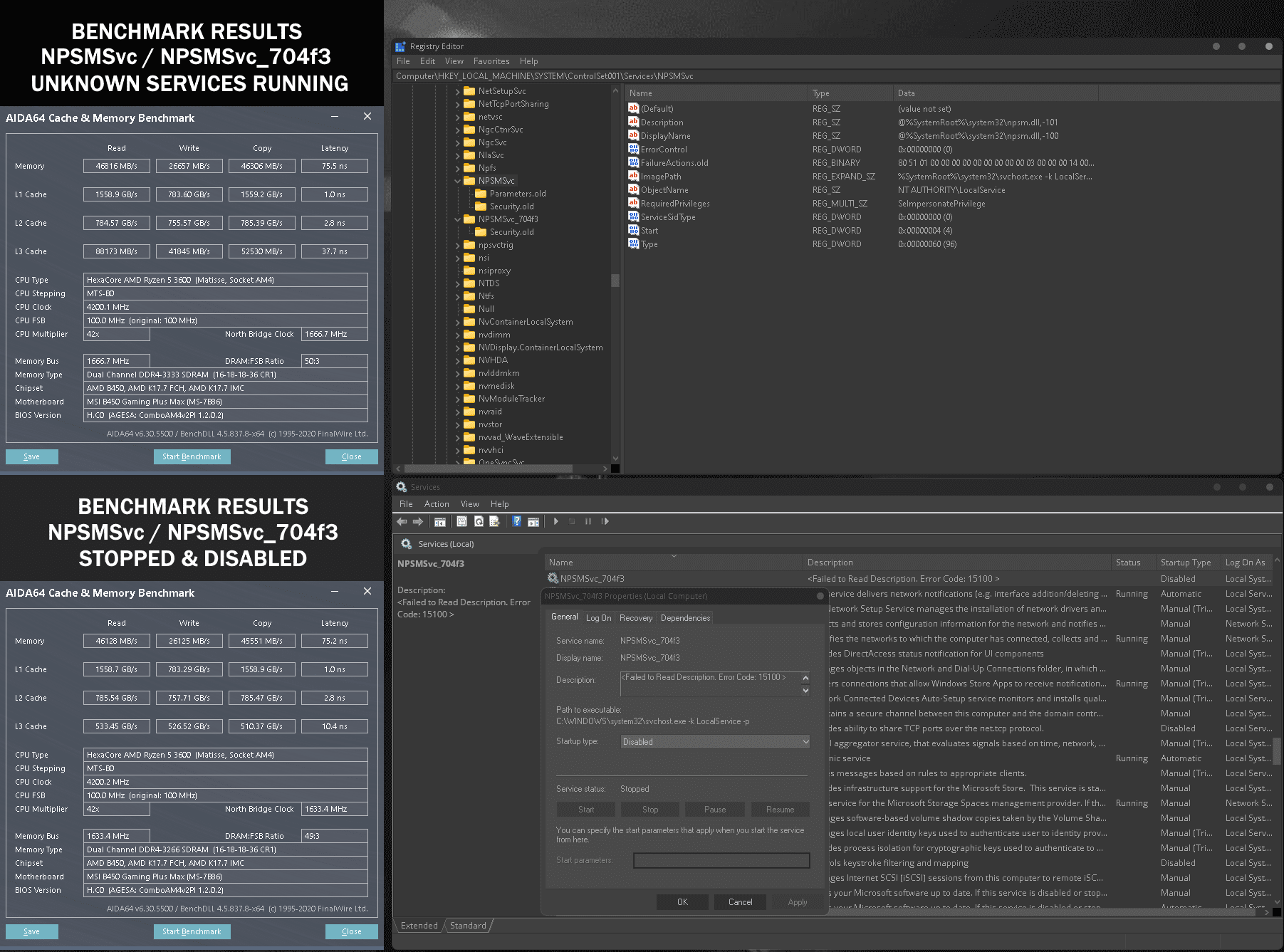
Task: Switch to the Log On tab
Action: [599, 618]
